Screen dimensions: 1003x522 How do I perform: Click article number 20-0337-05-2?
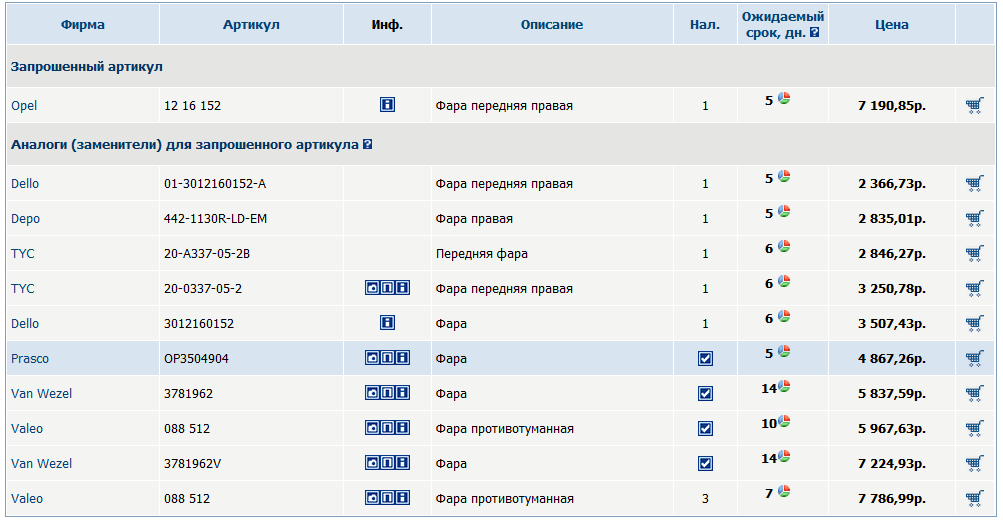tap(203, 289)
